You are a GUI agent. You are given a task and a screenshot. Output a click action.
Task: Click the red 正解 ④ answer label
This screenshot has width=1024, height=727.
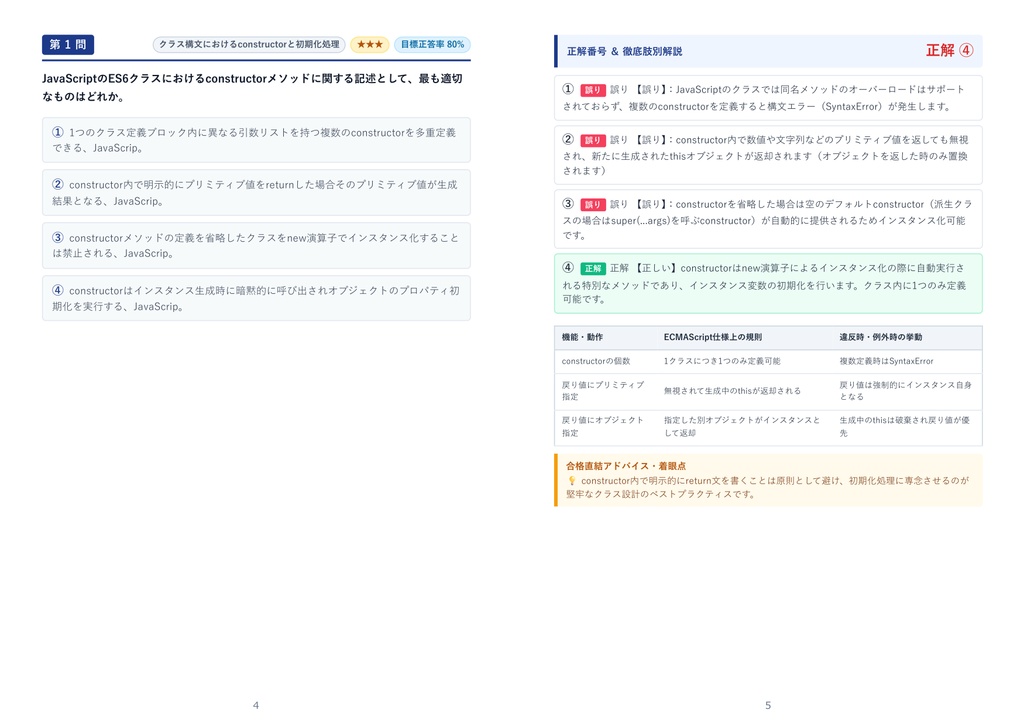click(x=950, y=50)
